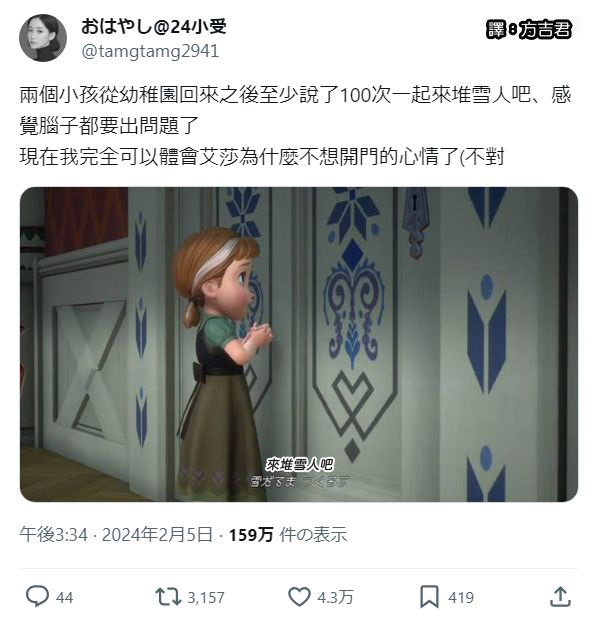The width and height of the screenshot is (598, 625).
Task: Click the 午後3:34 timestamp link
Action: pos(53,534)
